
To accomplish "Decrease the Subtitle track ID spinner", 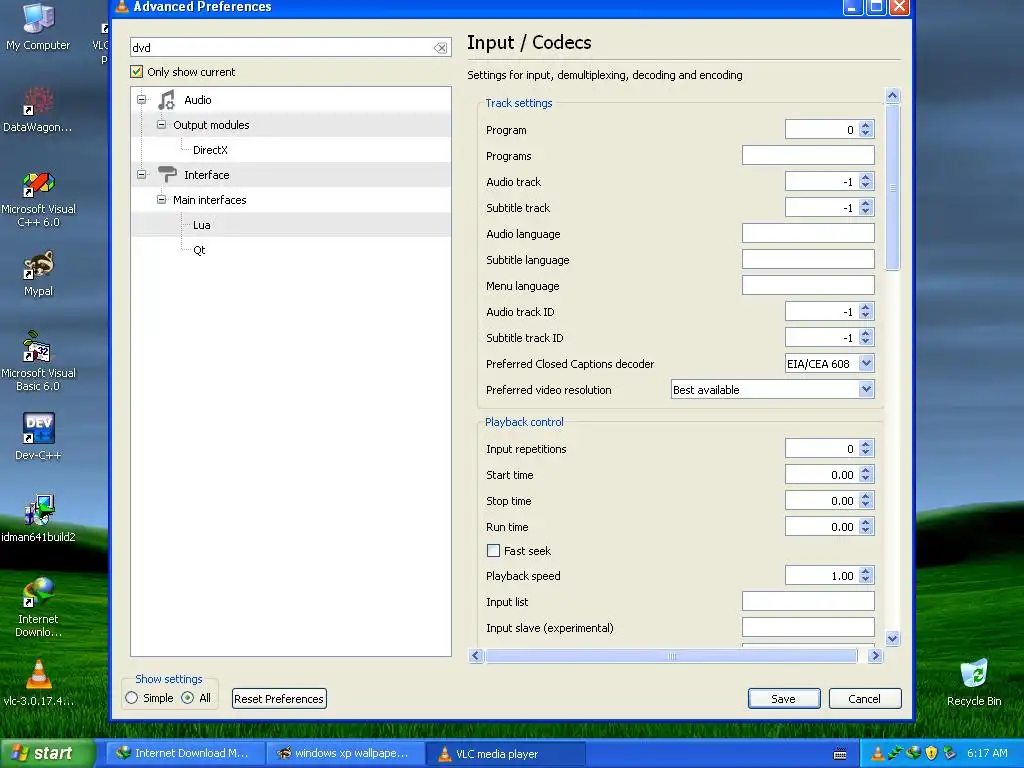I will (x=866, y=342).
